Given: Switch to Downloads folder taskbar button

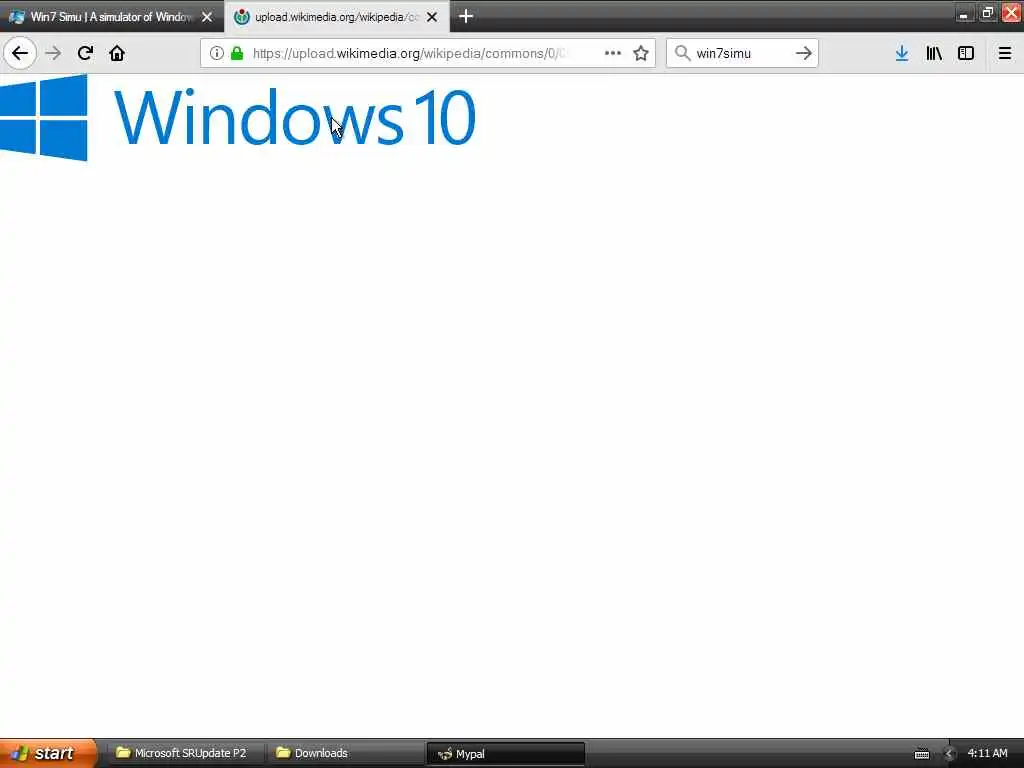Looking at the screenshot, I should pyautogui.click(x=345, y=753).
